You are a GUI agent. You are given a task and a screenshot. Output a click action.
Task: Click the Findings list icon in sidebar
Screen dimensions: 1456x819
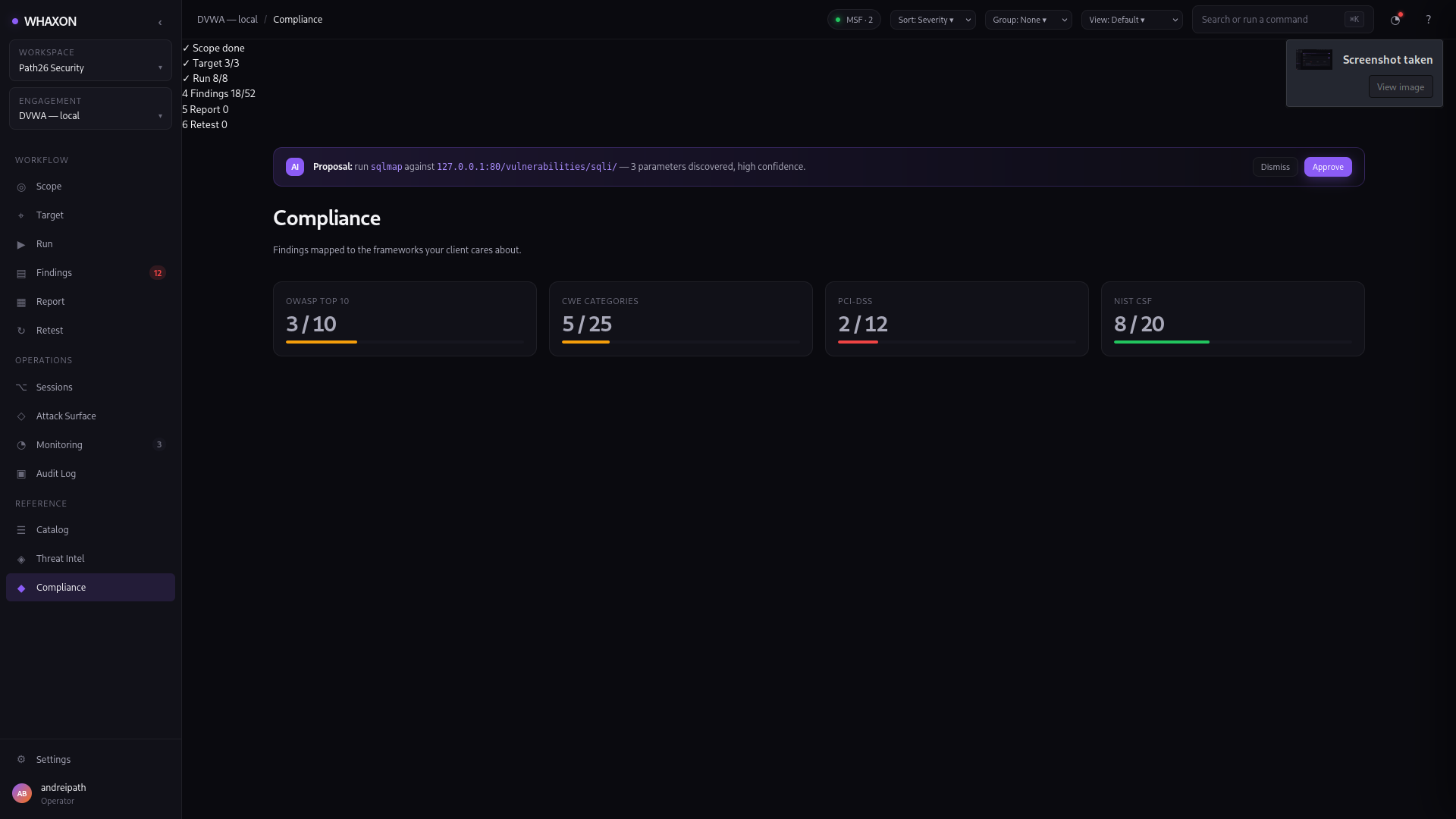21,274
